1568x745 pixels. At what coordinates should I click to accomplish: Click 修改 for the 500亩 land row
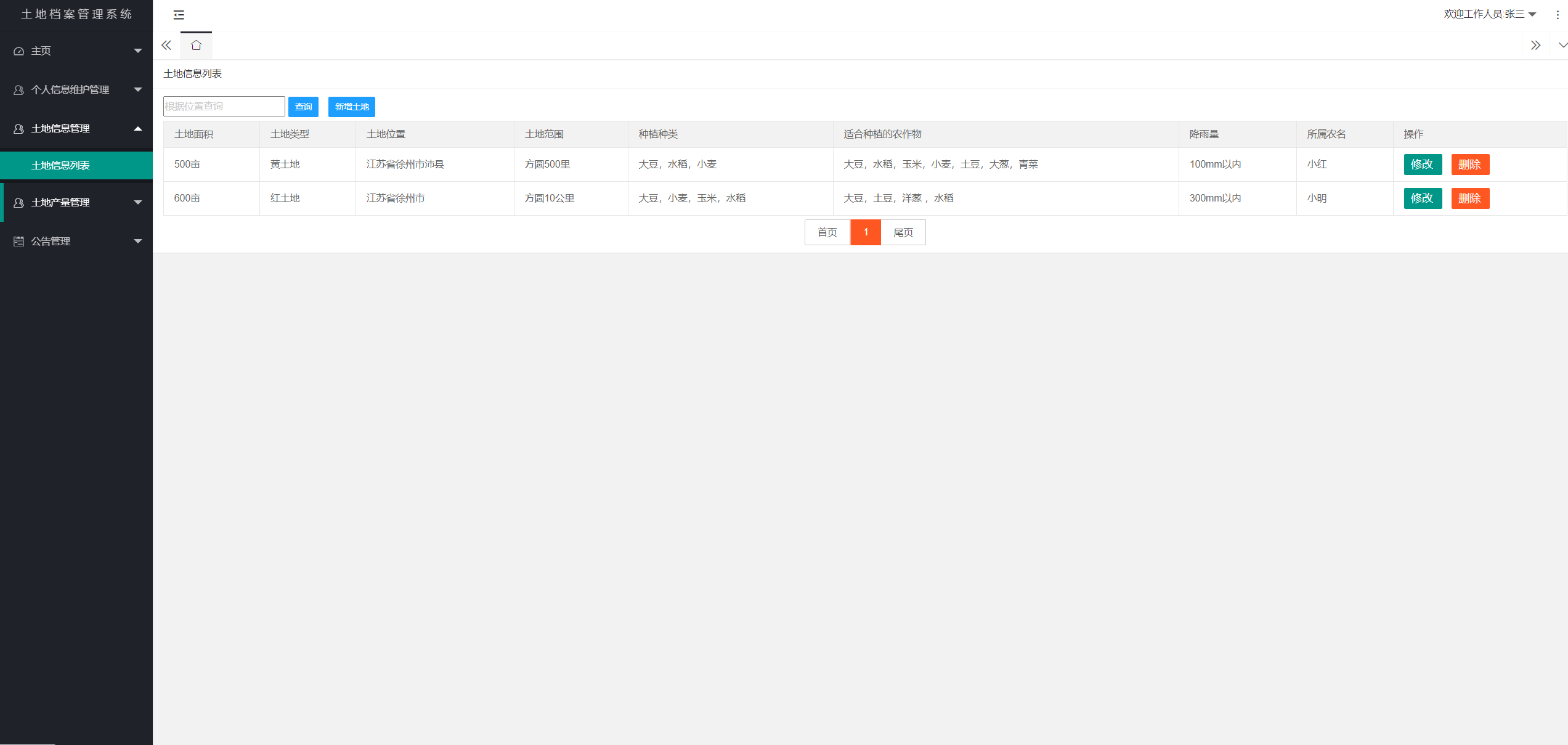click(x=1422, y=165)
